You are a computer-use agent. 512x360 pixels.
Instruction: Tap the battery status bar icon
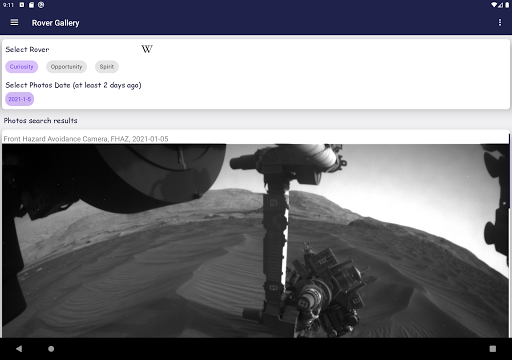click(507, 5)
